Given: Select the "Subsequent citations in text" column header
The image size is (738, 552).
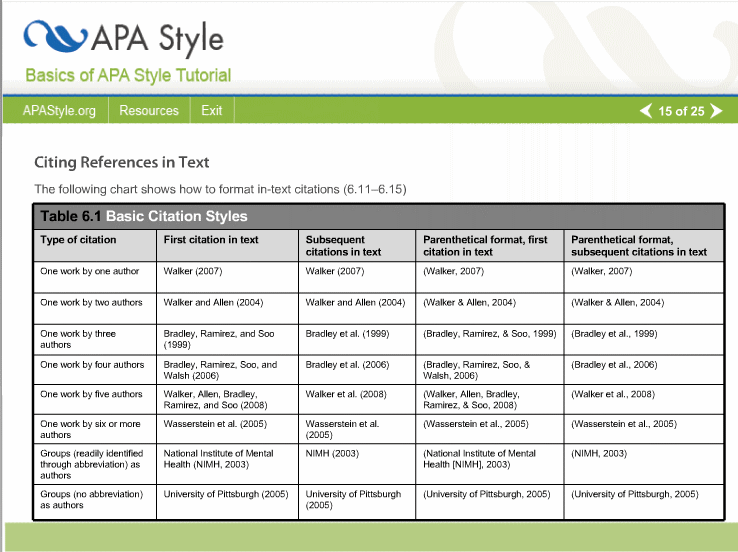Looking at the screenshot, I should 343,246.
